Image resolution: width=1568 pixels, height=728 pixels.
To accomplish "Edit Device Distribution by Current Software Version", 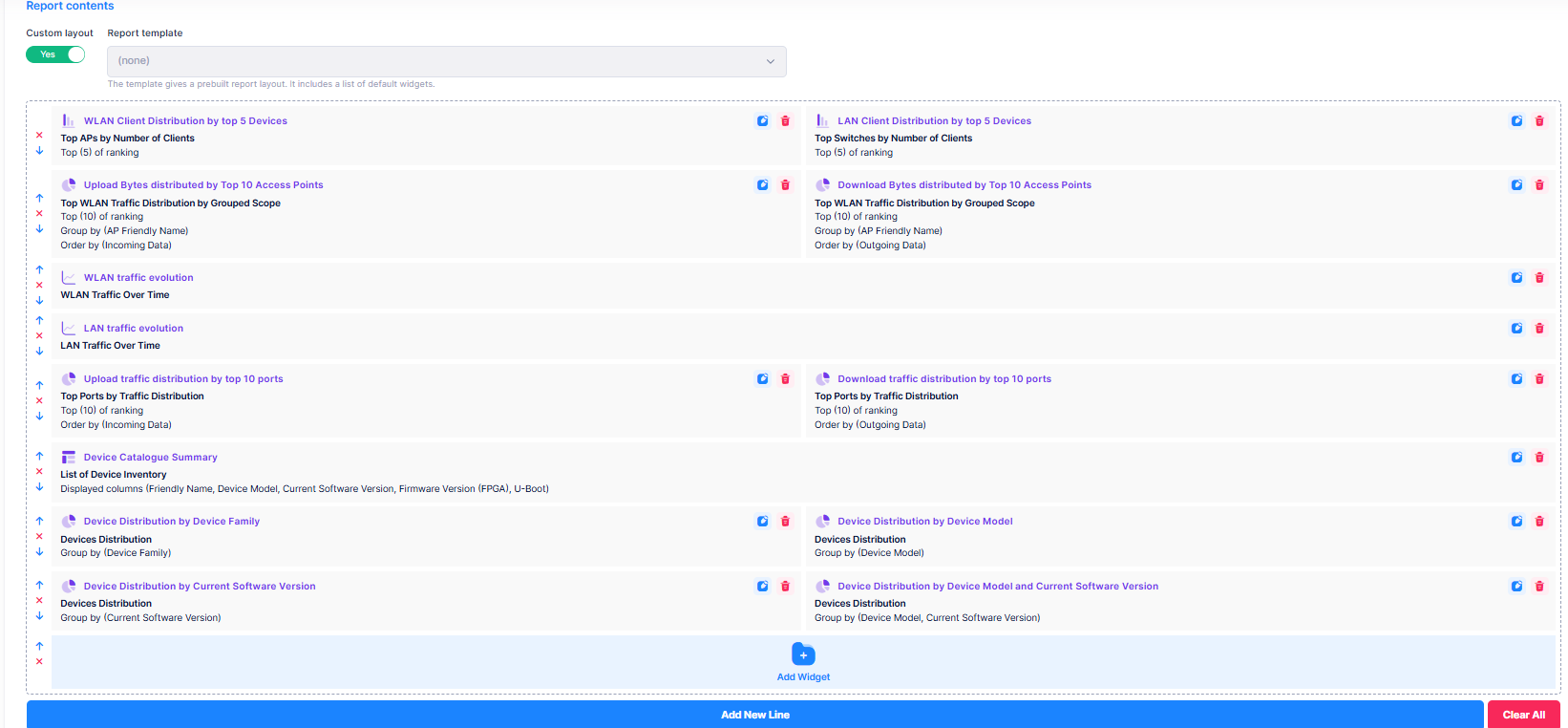I will 762,587.
